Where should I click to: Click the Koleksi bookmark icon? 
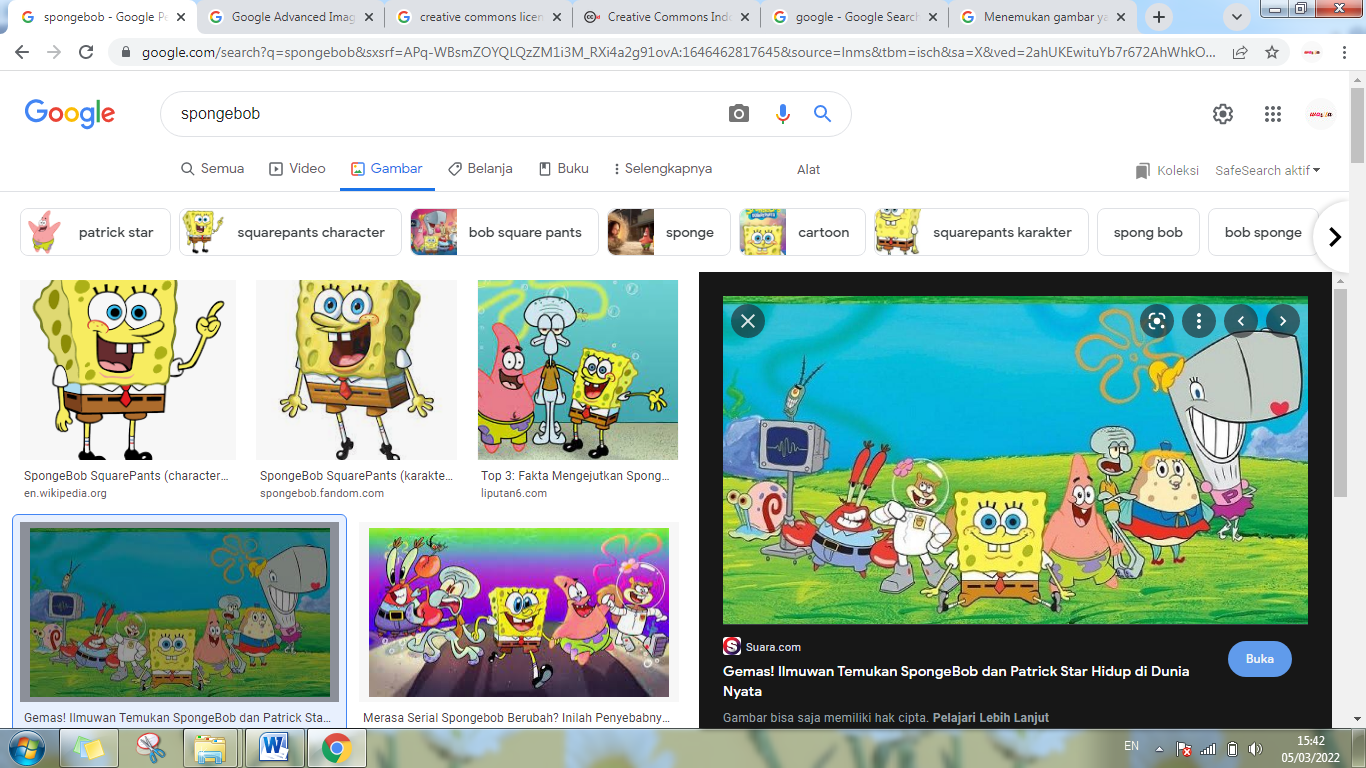(x=1143, y=171)
